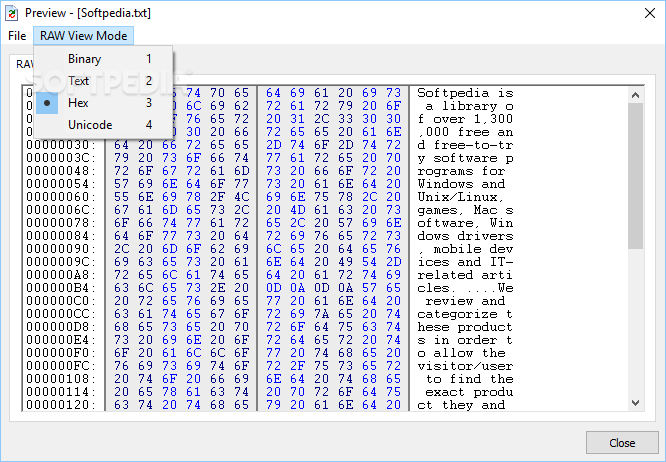This screenshot has width=666, height=462.
Task: Click the Preview app icon in title bar
Action: pyautogui.click(x=12, y=13)
